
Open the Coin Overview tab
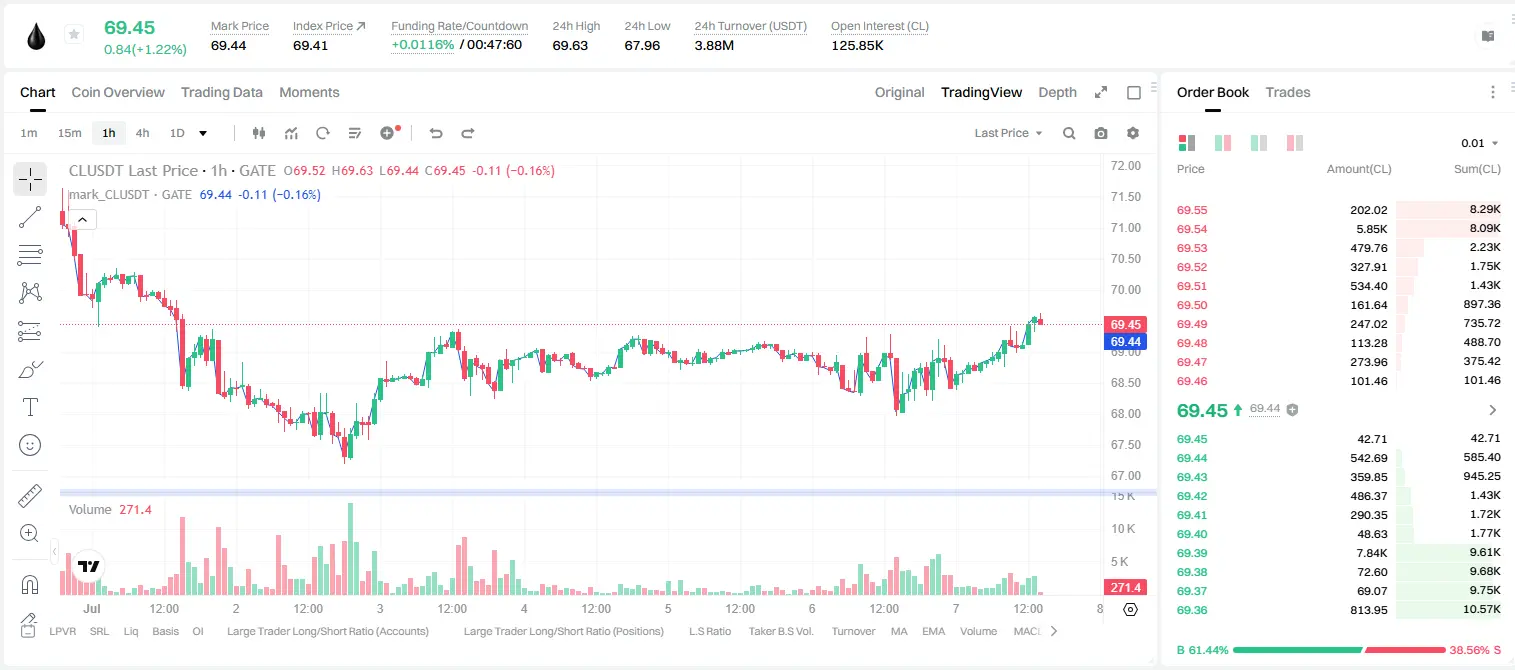point(118,92)
